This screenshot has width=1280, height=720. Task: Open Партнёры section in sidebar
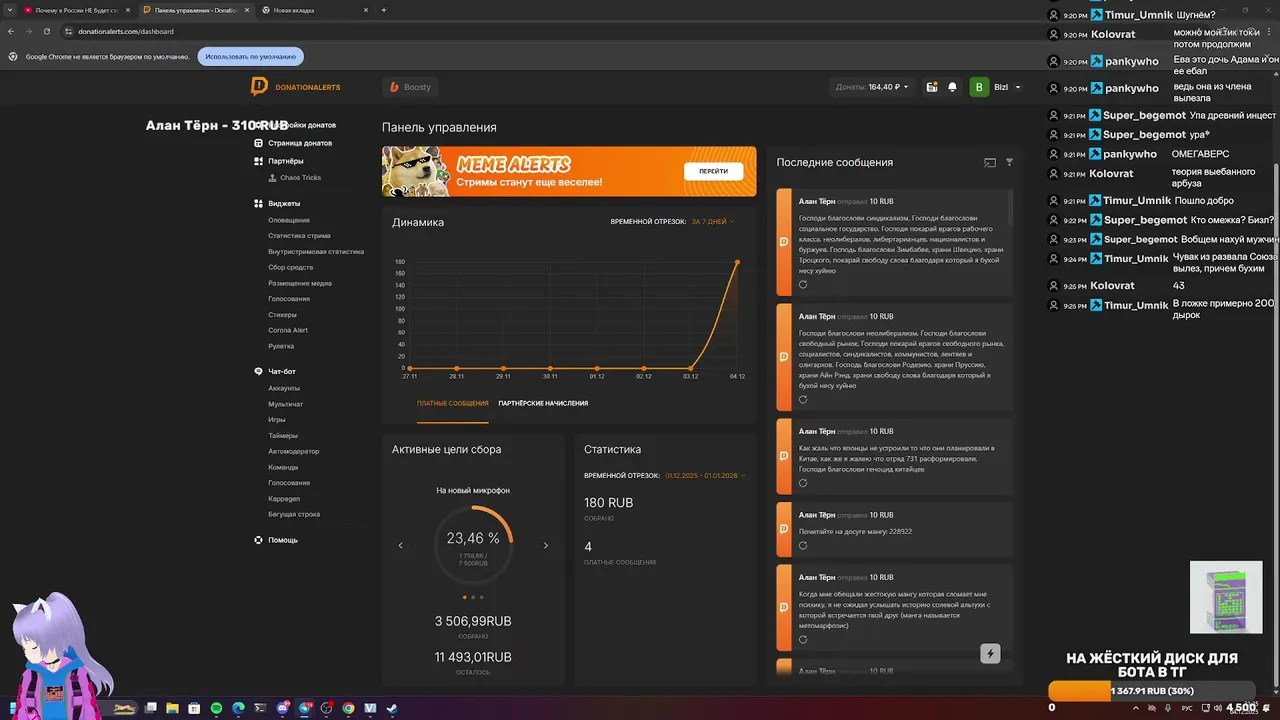point(285,161)
